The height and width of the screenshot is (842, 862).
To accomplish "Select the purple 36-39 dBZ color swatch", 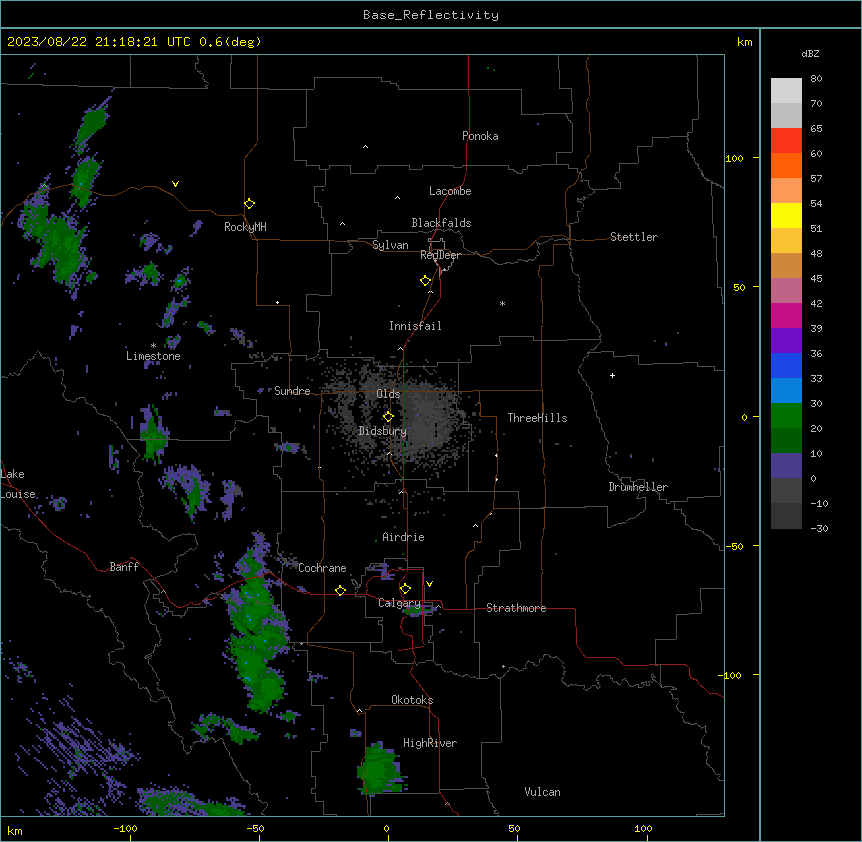I will point(786,341).
